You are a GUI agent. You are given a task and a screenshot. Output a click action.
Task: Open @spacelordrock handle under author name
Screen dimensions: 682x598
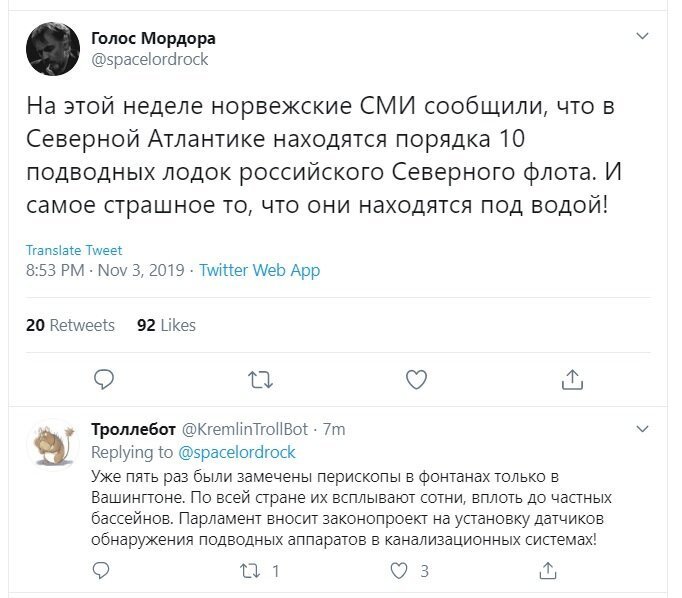coord(150,59)
